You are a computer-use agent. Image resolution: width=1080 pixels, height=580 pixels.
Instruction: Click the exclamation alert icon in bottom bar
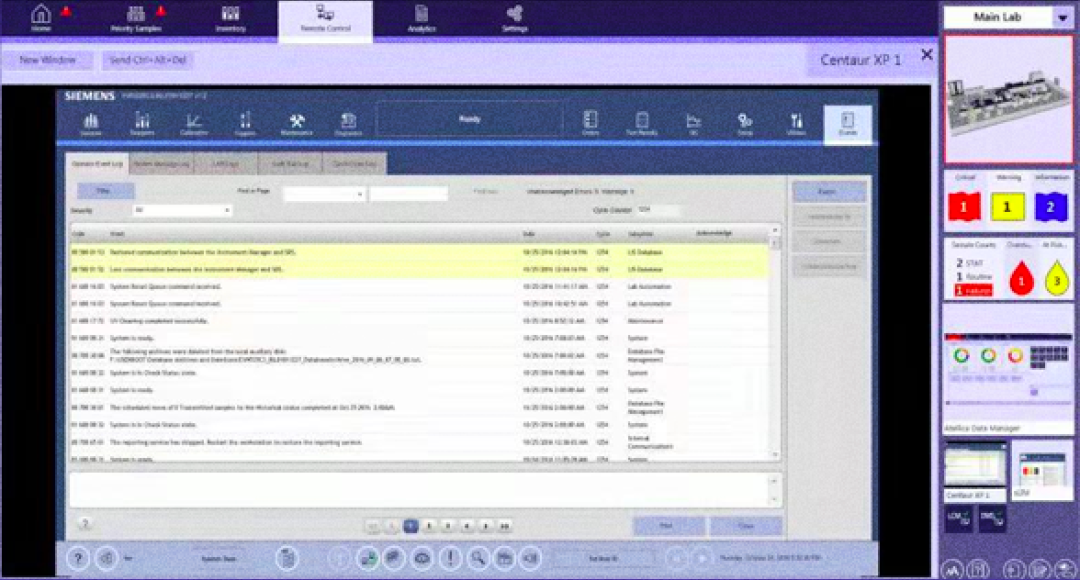(450, 558)
